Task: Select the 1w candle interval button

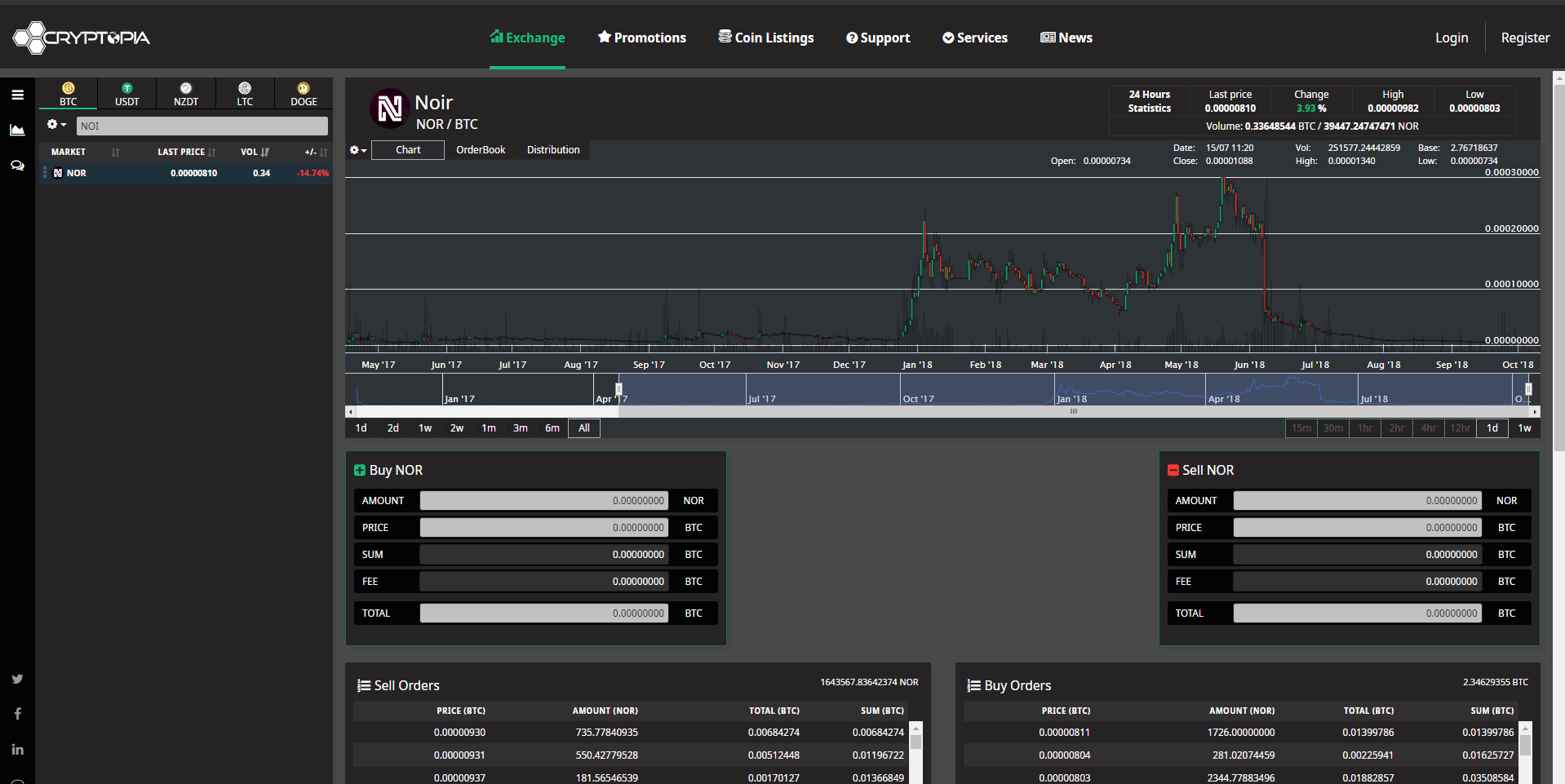Action: pos(1524,428)
